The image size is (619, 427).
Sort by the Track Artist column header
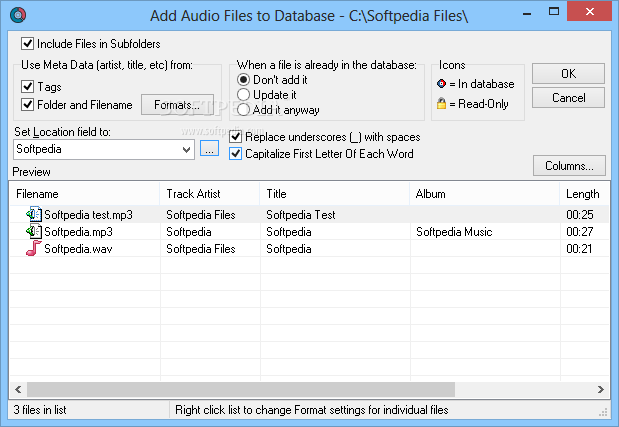click(x=210, y=194)
